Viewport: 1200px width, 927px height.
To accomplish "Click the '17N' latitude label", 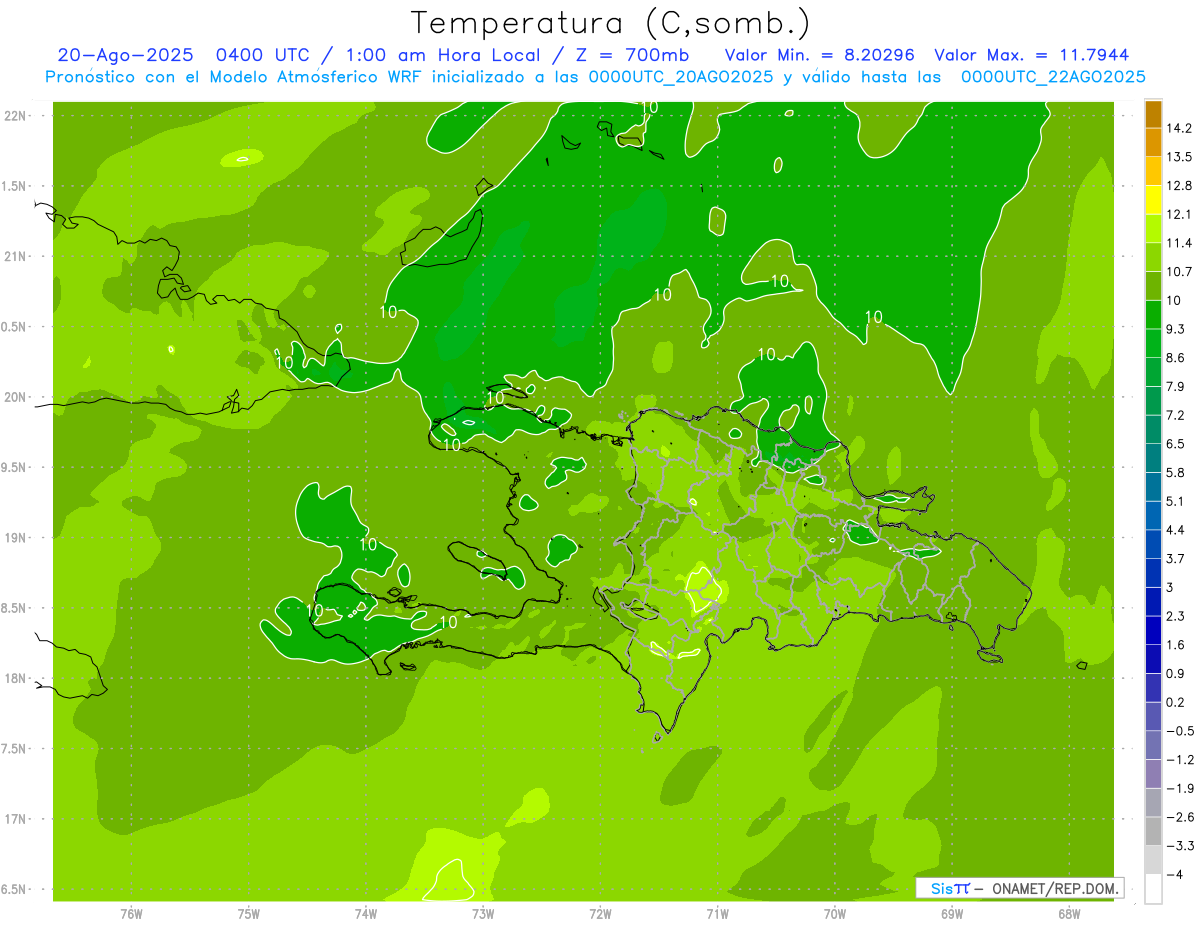I will tap(15, 819).
